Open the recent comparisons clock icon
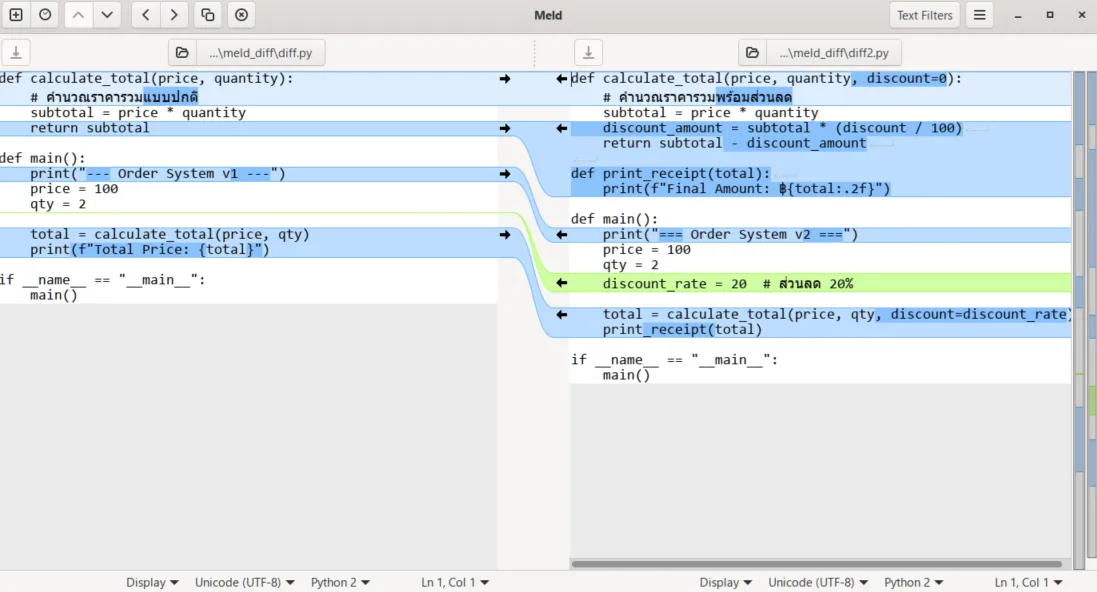The height and width of the screenshot is (592, 1097). point(45,15)
